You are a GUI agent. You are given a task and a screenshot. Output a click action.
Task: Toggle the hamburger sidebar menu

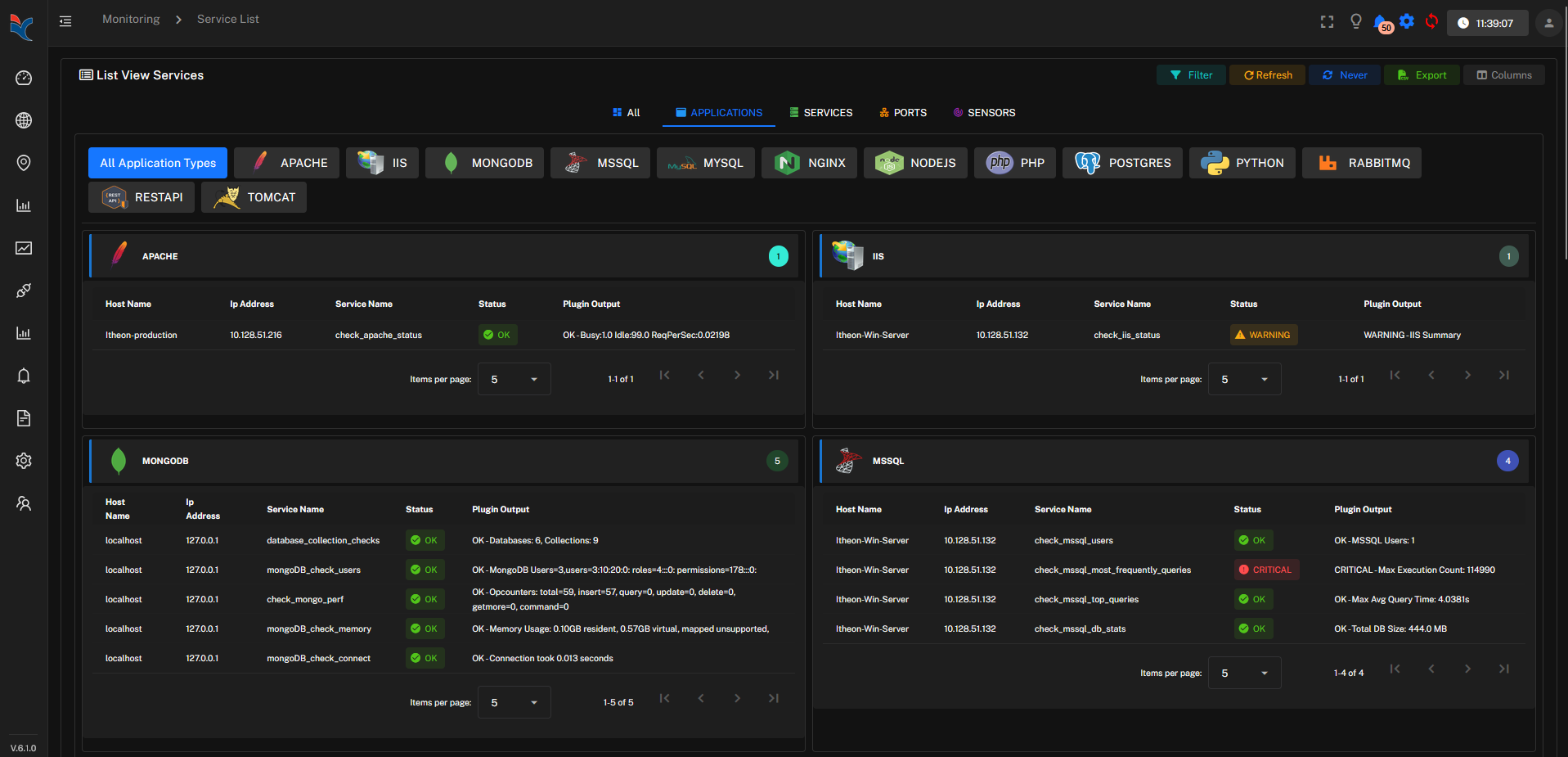click(65, 21)
